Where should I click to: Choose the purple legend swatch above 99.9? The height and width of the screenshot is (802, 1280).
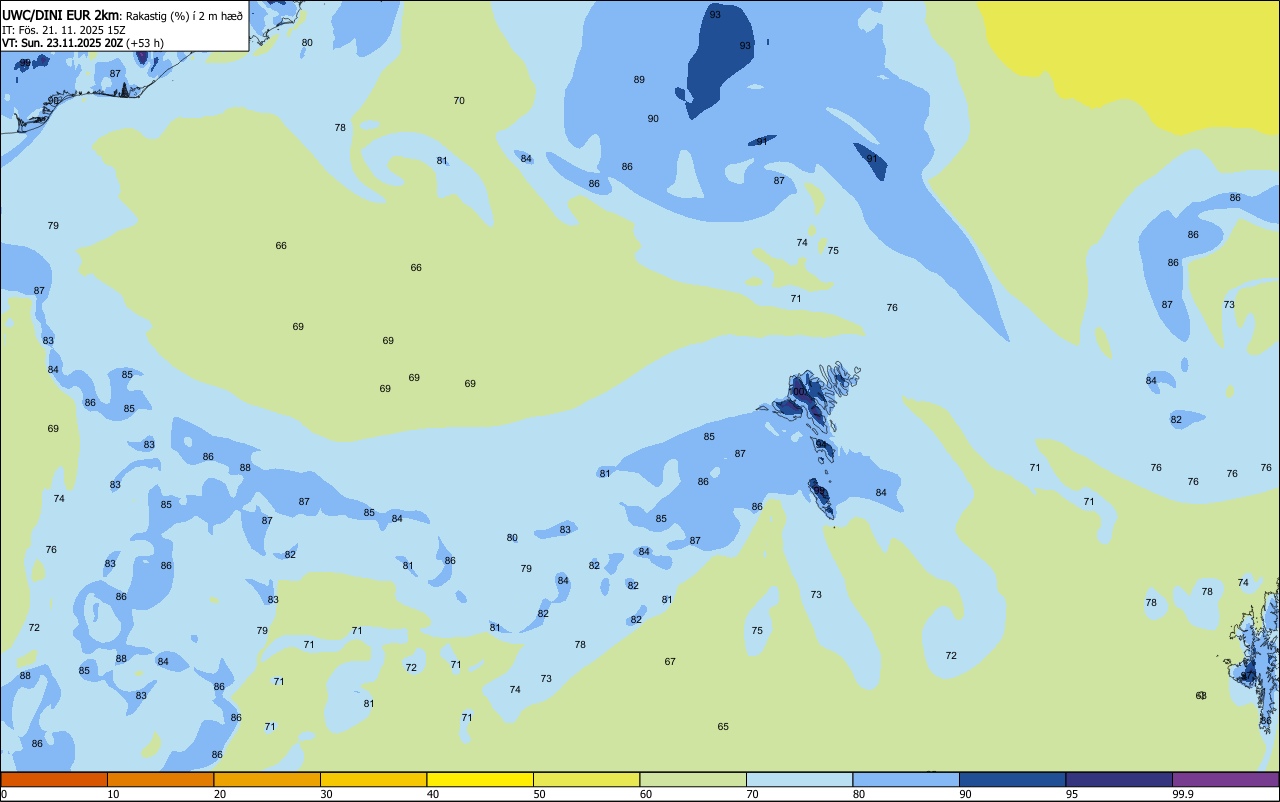1225,779
